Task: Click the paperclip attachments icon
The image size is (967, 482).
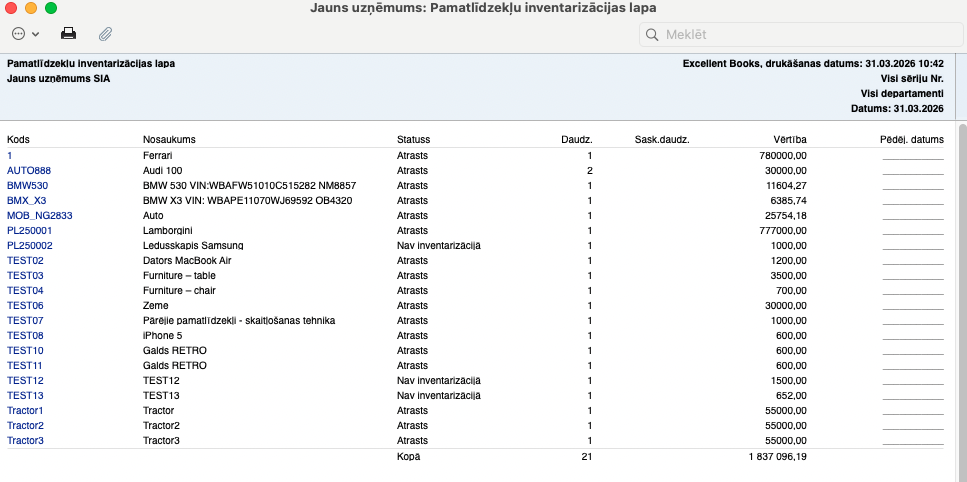Action: pos(105,33)
